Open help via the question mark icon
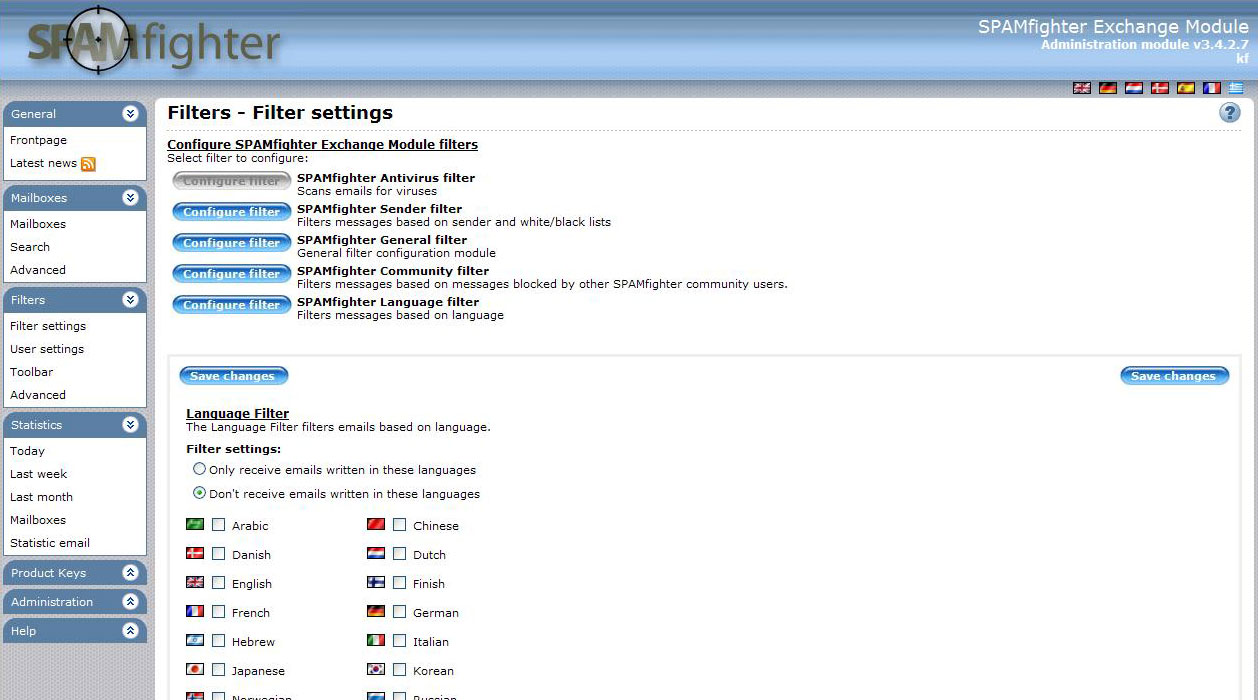1258x700 pixels. [x=1230, y=113]
